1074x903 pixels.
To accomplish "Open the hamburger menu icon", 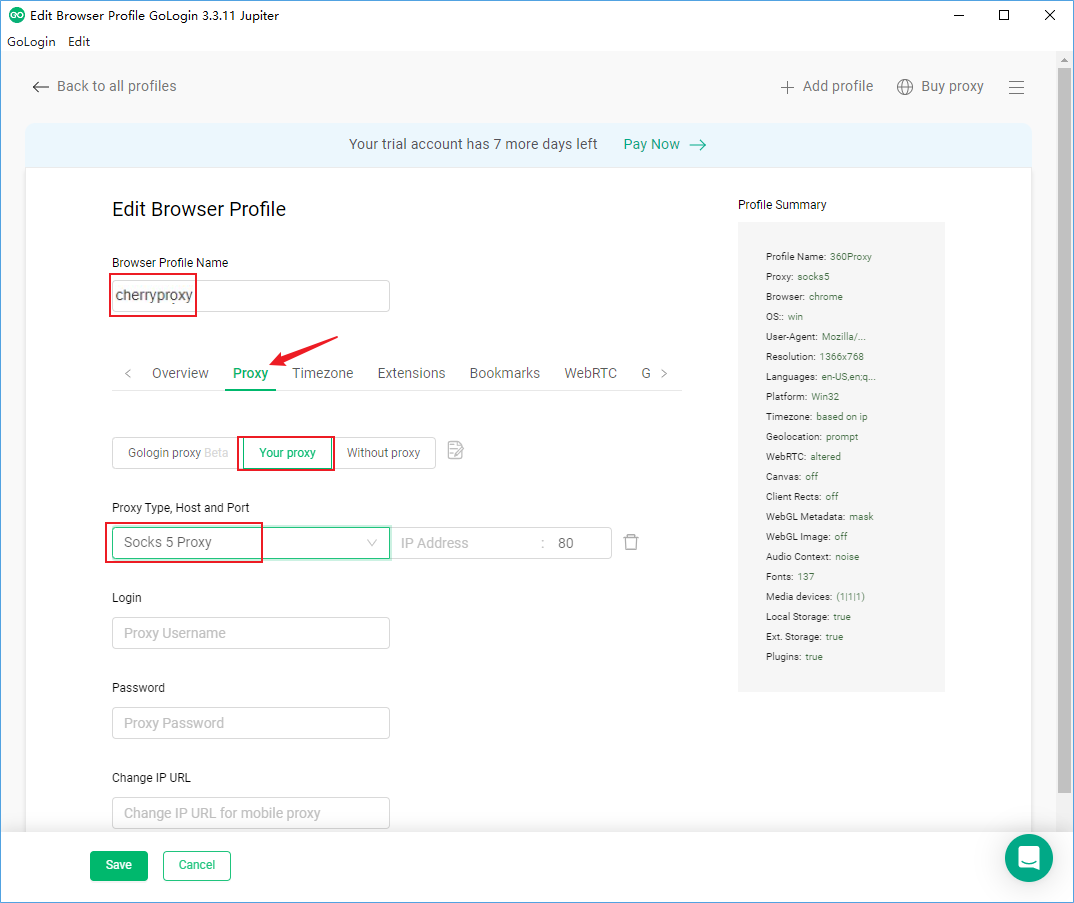I will point(1016,87).
